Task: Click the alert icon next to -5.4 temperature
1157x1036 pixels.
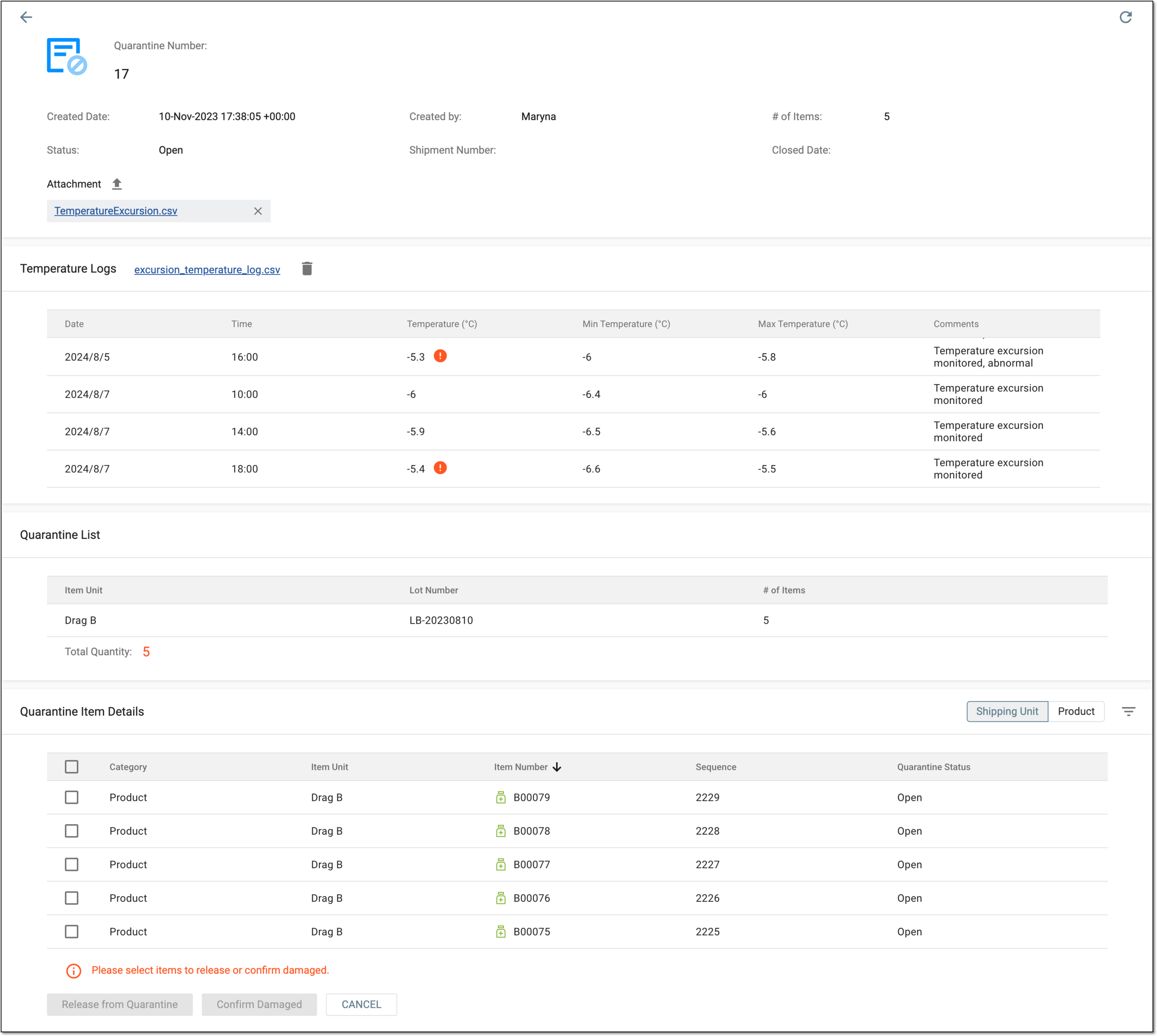Action: click(440, 468)
